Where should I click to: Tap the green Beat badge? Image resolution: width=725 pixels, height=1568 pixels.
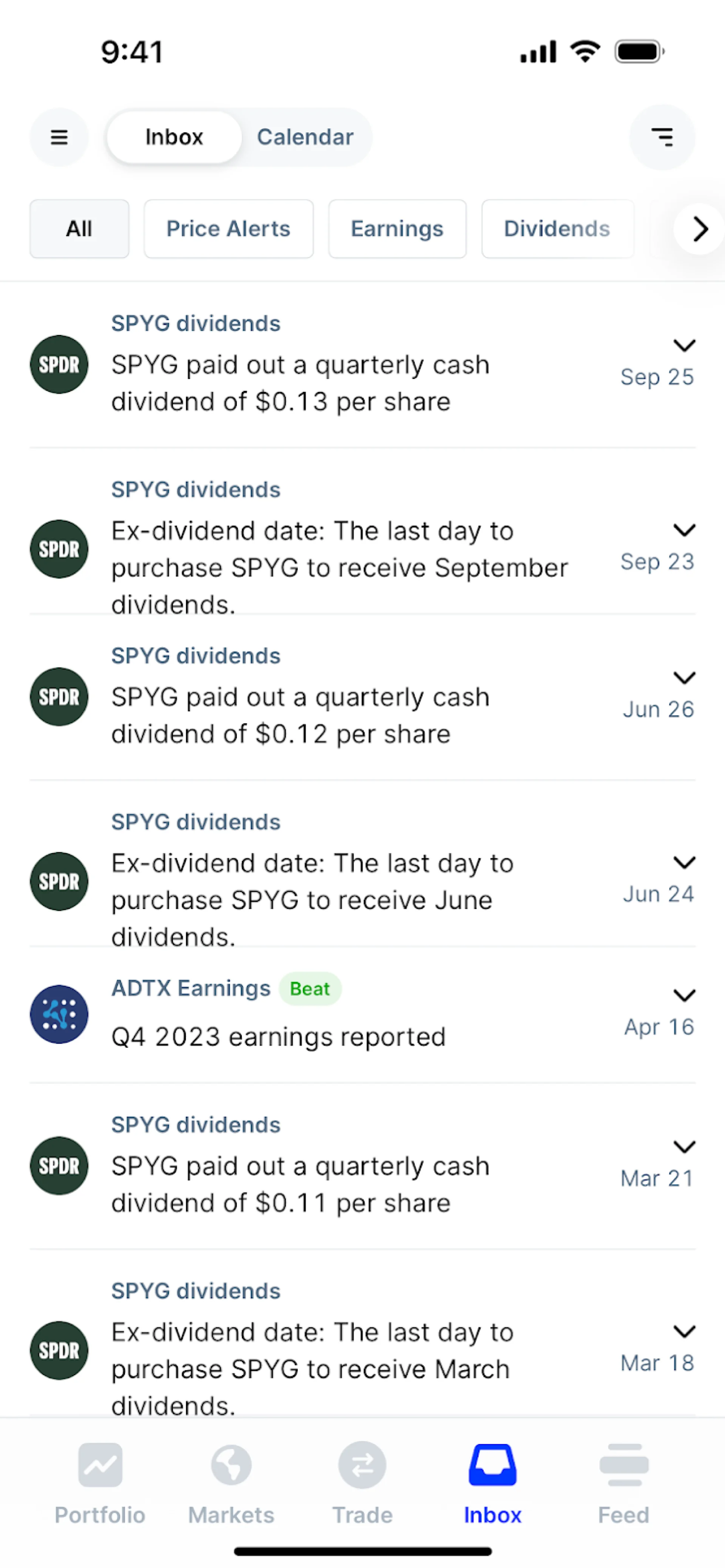point(310,989)
